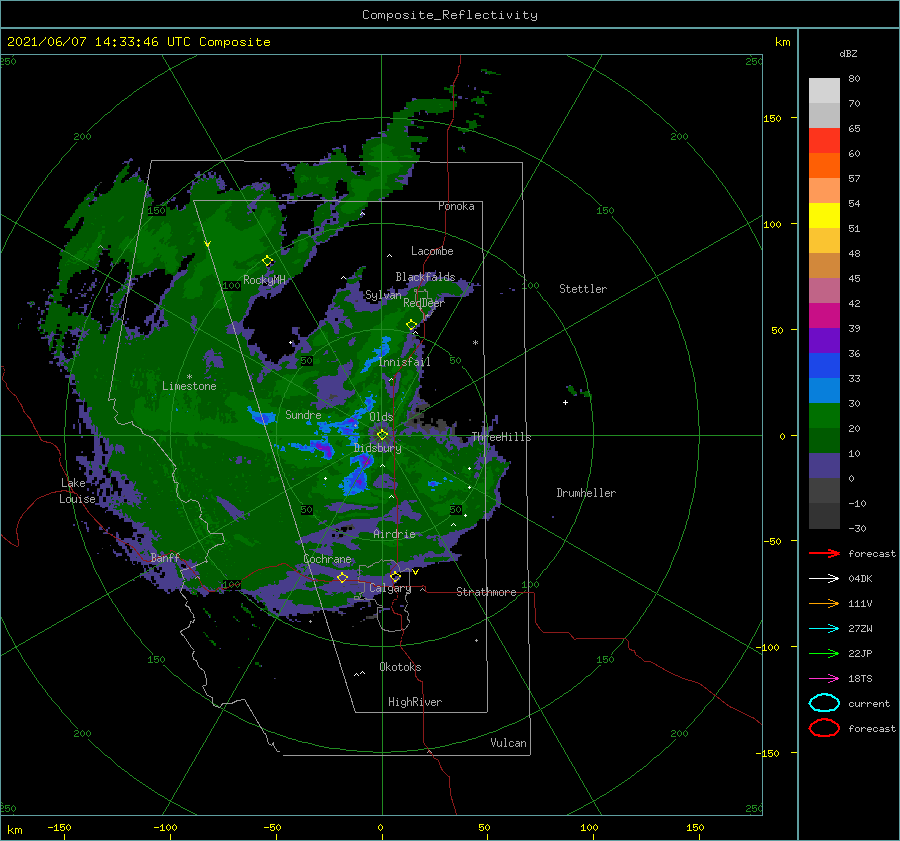Viewport: 900px width, 841px height.
Task: Click the ThreeHills town label
Action: coord(502,437)
